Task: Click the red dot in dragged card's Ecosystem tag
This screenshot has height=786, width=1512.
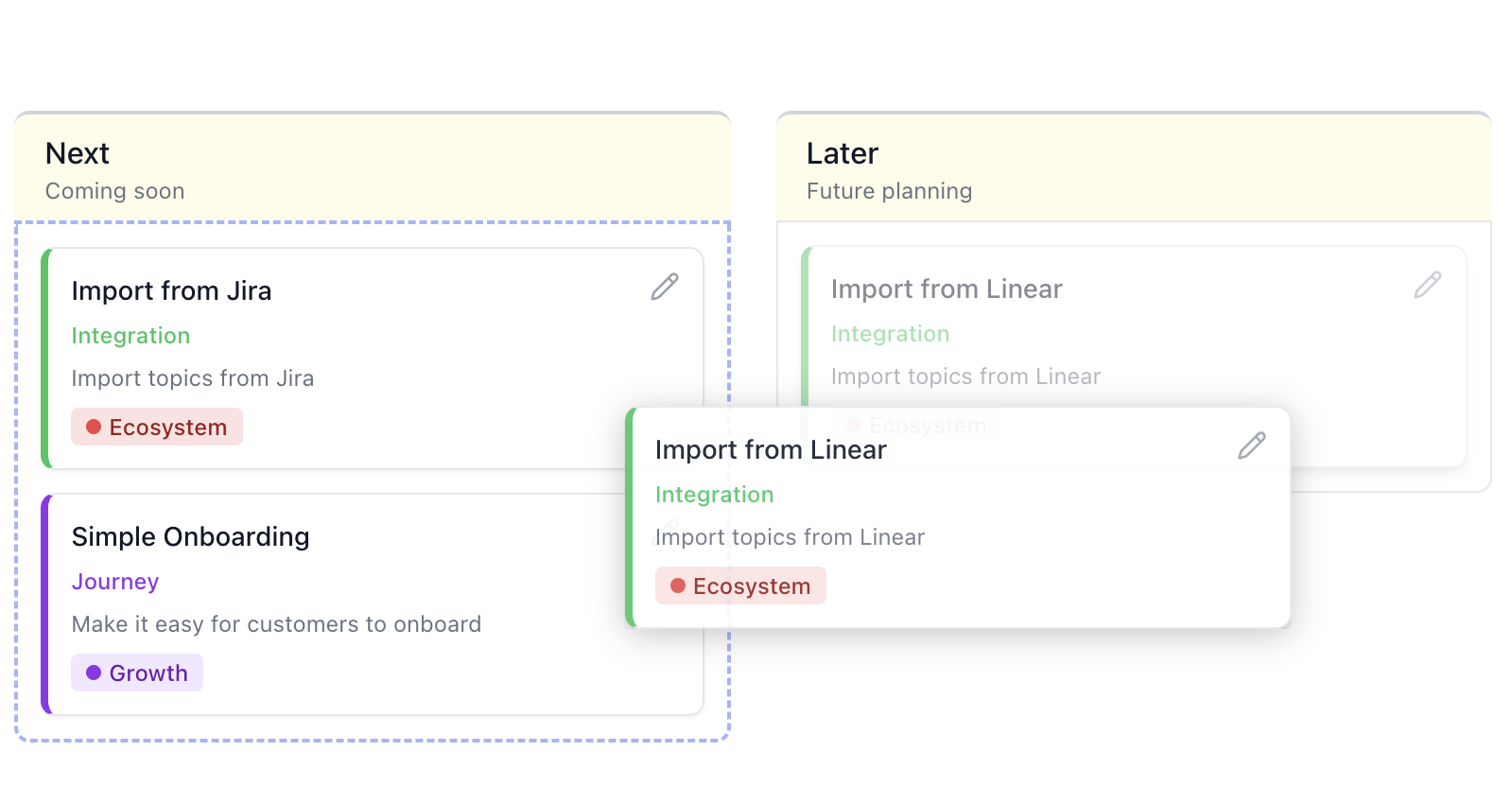Action: point(678,585)
